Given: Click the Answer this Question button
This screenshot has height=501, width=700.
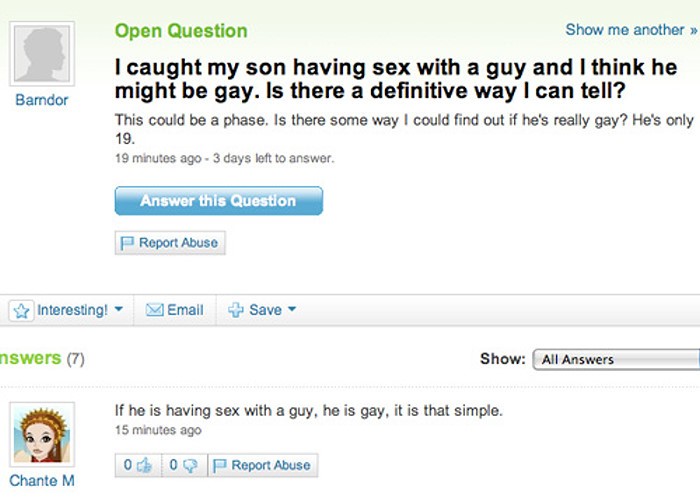Looking at the screenshot, I should point(219,201).
